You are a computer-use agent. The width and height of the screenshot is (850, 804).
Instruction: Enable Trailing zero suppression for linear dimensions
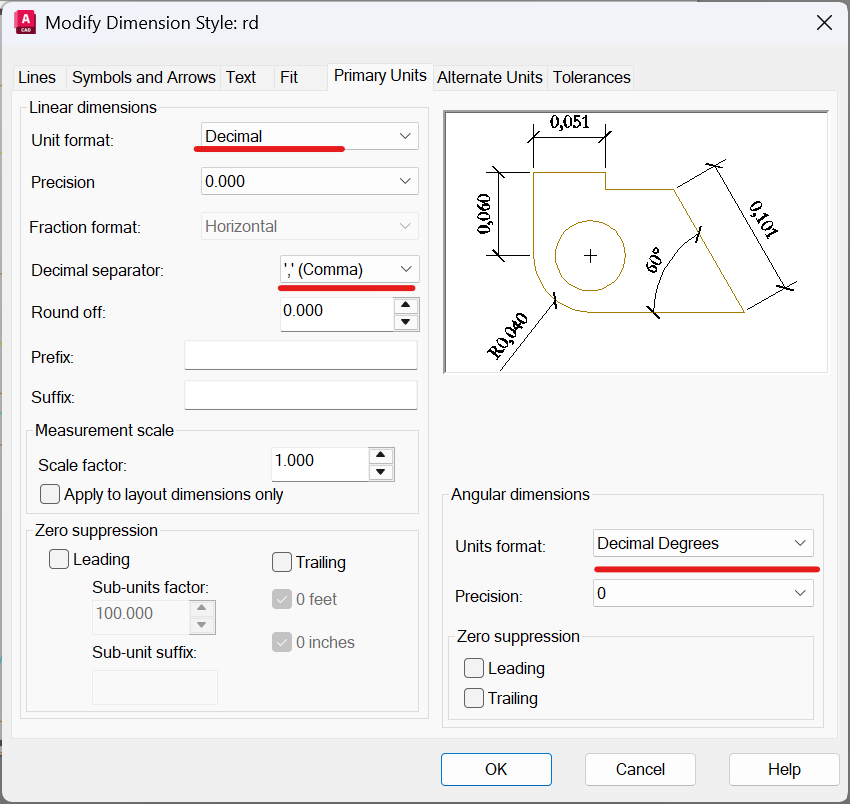[x=282, y=563]
